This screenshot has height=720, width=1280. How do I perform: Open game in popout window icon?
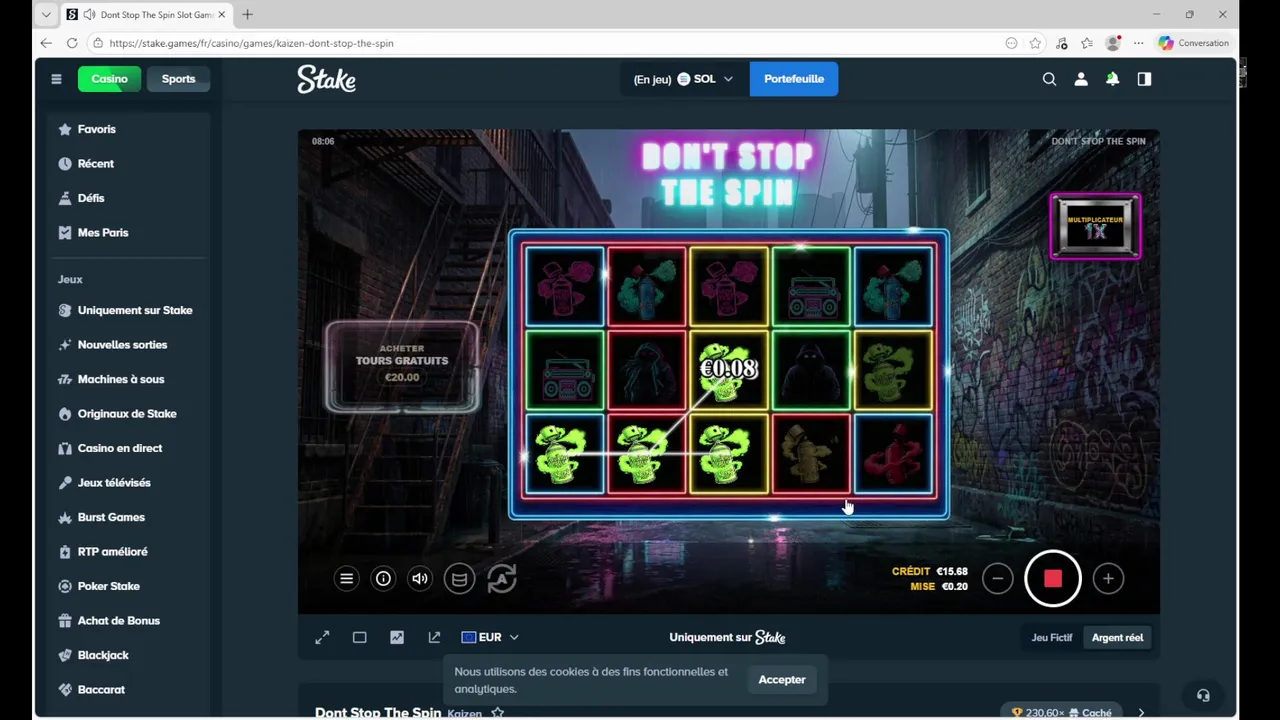[434, 637]
